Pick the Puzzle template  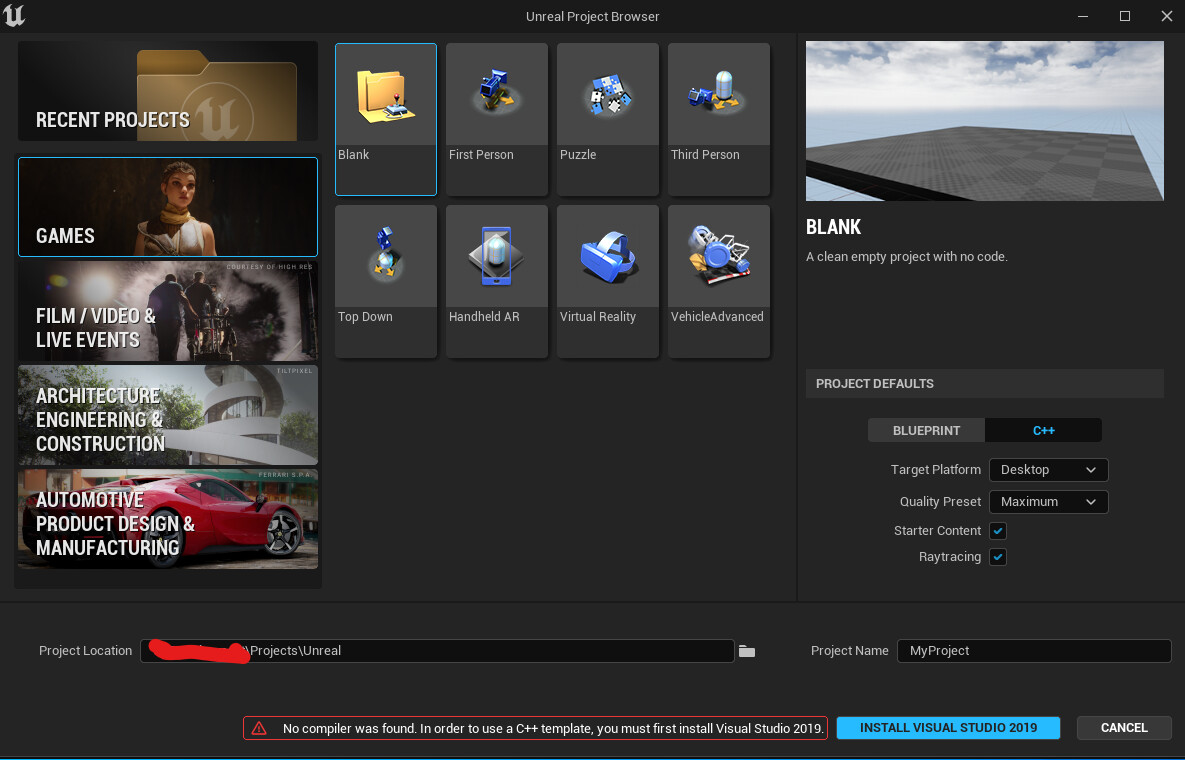(x=608, y=119)
